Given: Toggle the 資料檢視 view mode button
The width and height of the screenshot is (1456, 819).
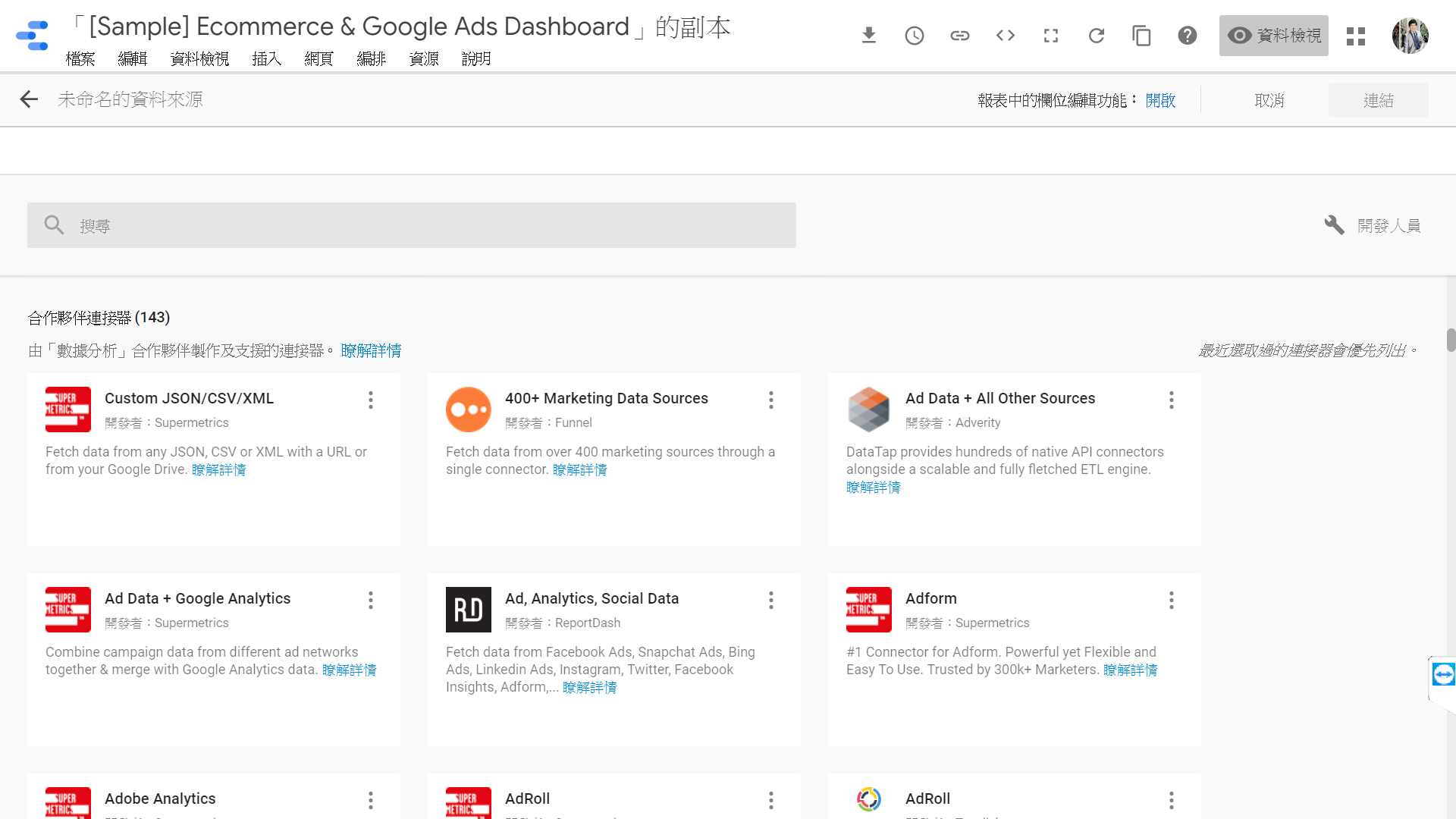Looking at the screenshot, I should [1274, 36].
